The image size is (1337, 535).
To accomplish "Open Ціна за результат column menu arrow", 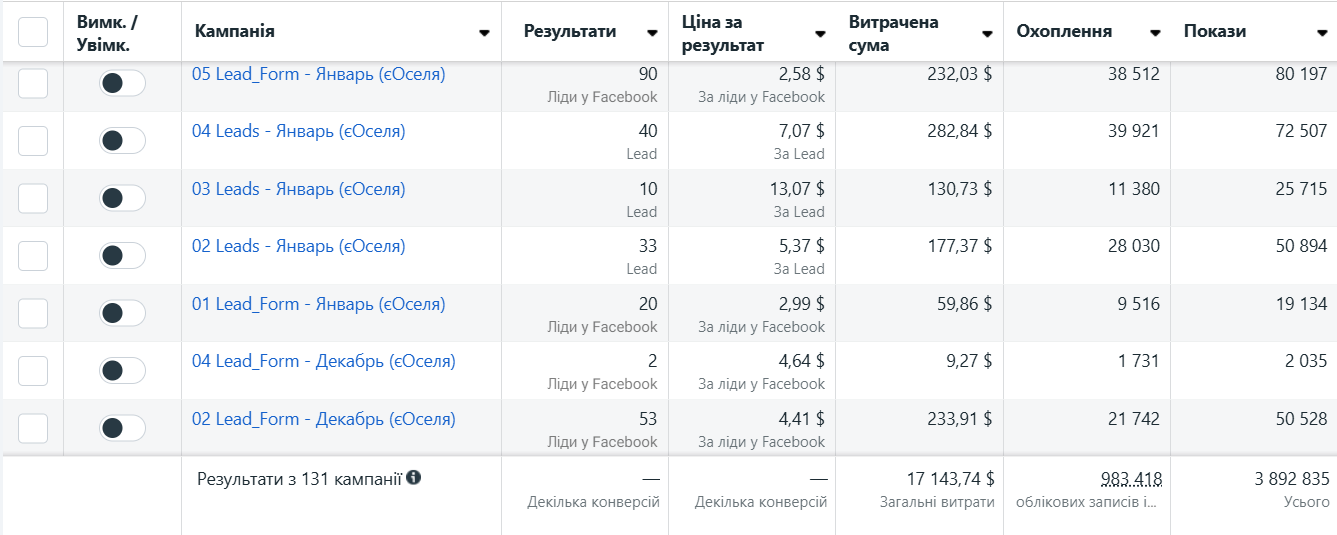I will (819, 33).
